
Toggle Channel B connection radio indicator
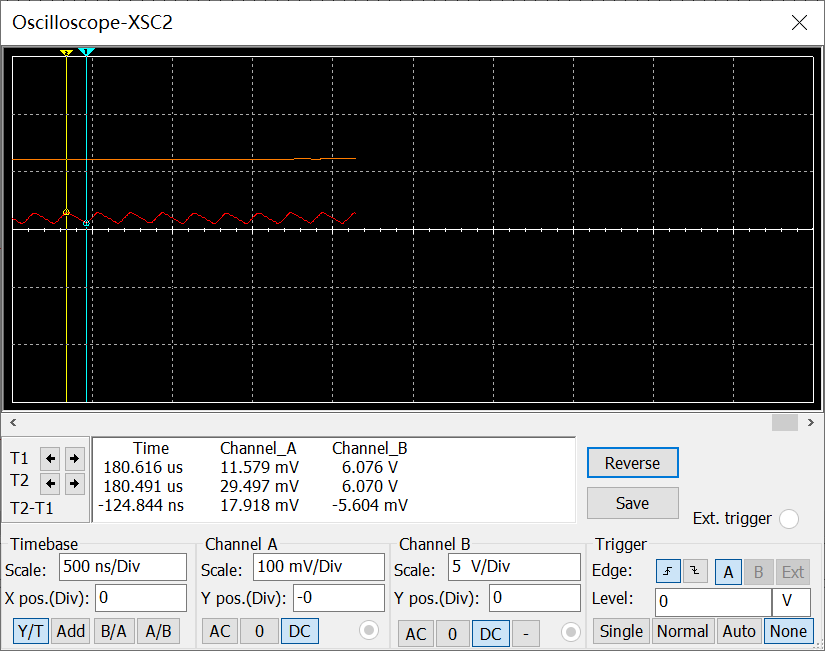[x=570, y=632]
